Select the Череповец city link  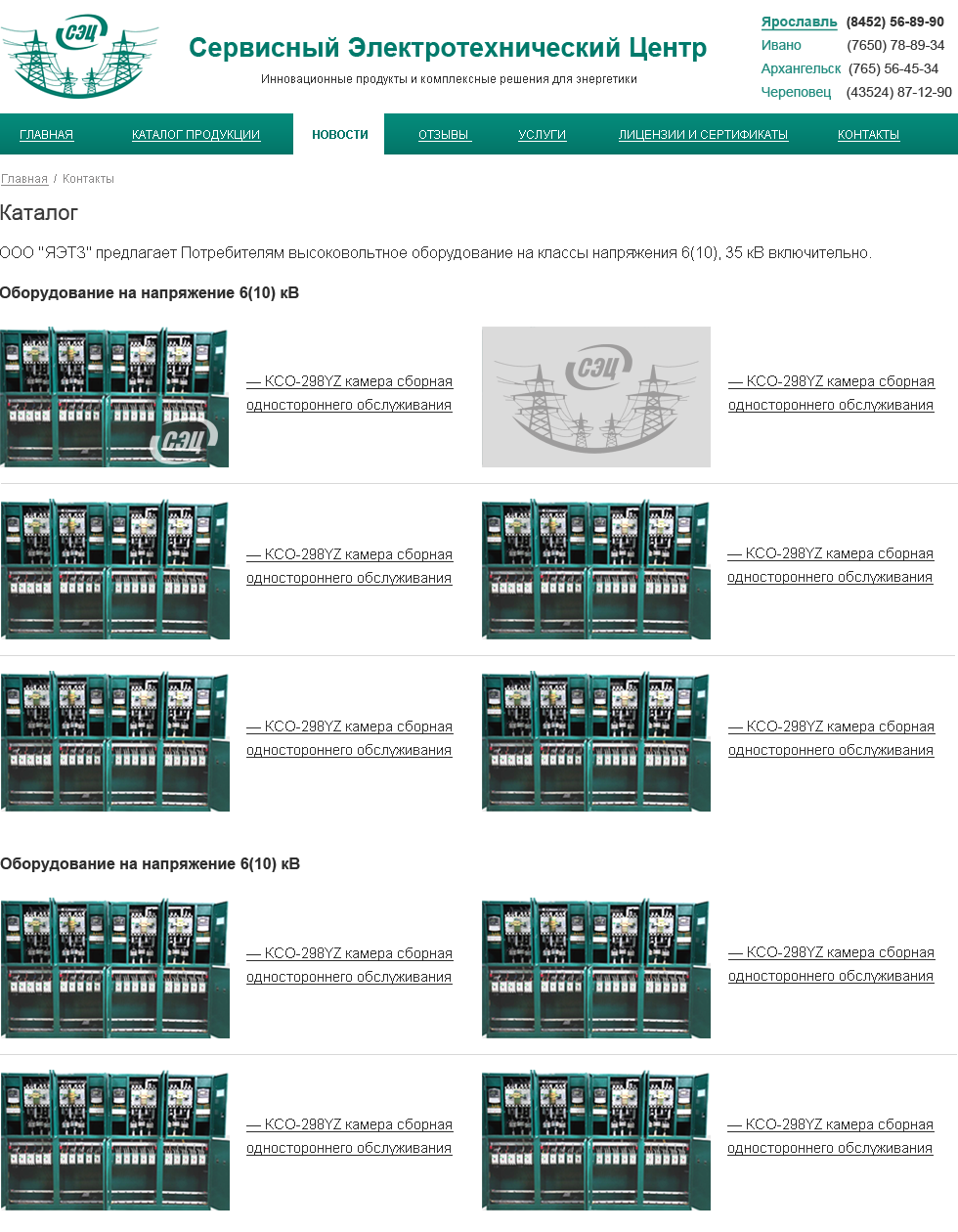796,92
